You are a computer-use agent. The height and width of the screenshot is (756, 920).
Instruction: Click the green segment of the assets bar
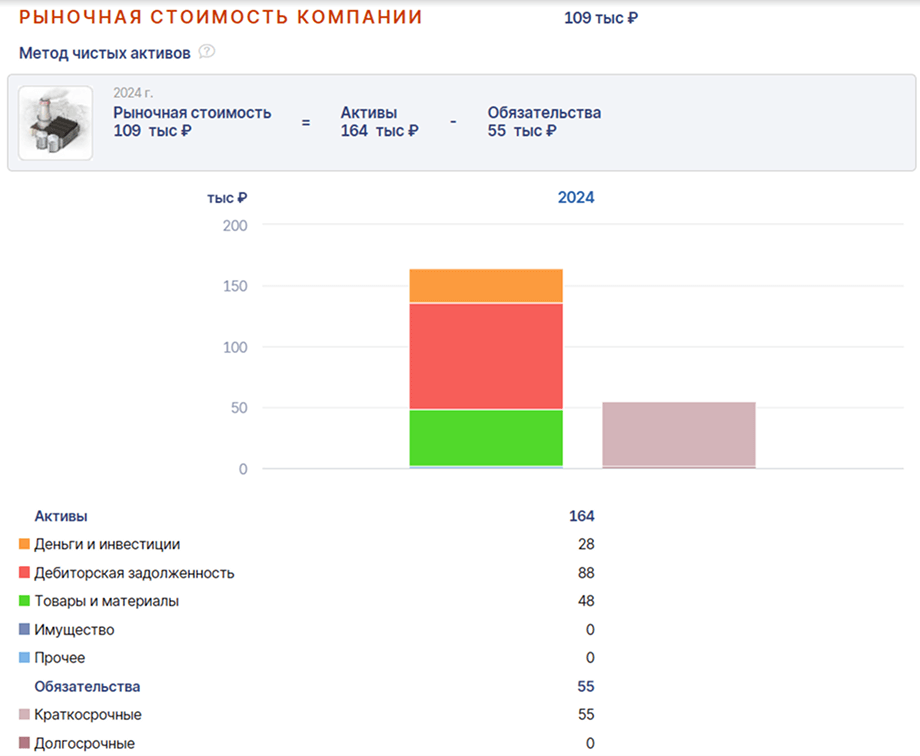coord(486,438)
